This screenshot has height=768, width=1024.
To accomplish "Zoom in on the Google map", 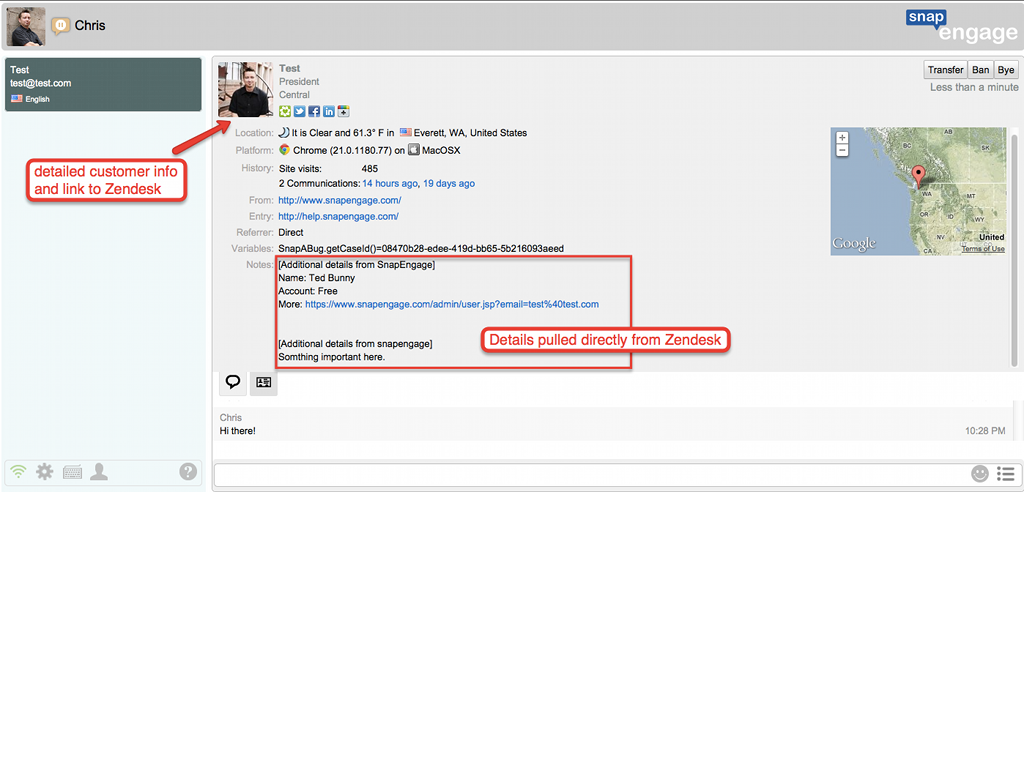I will (842, 138).
